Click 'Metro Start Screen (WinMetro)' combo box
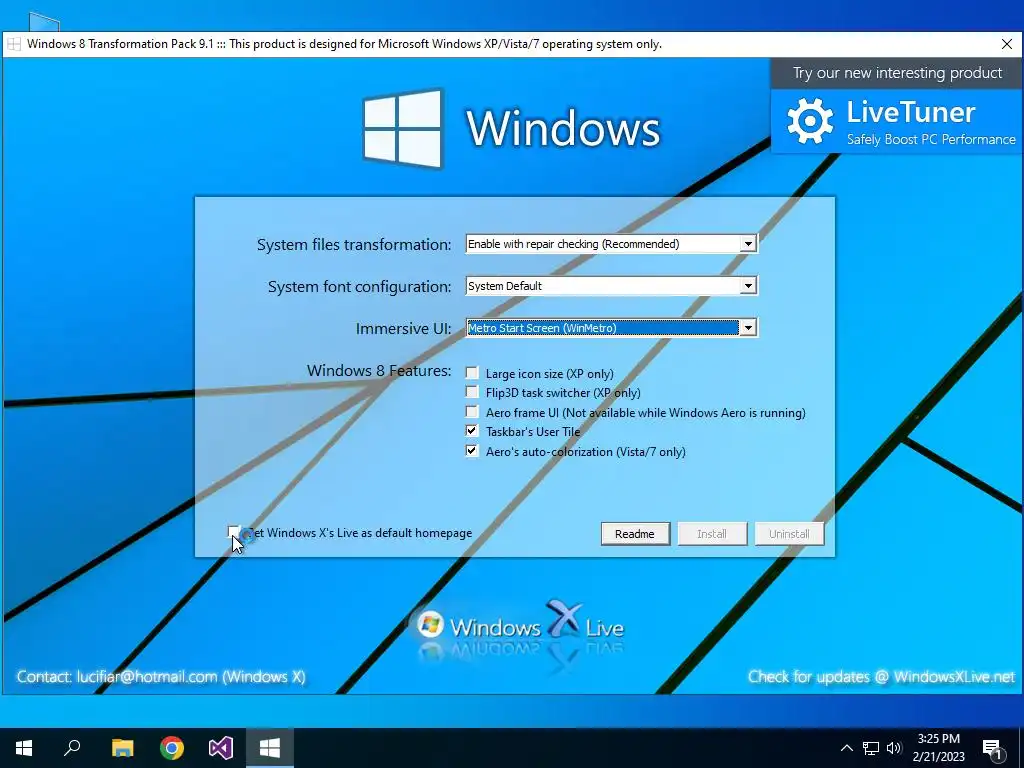Image resolution: width=1024 pixels, height=768 pixels. point(611,328)
